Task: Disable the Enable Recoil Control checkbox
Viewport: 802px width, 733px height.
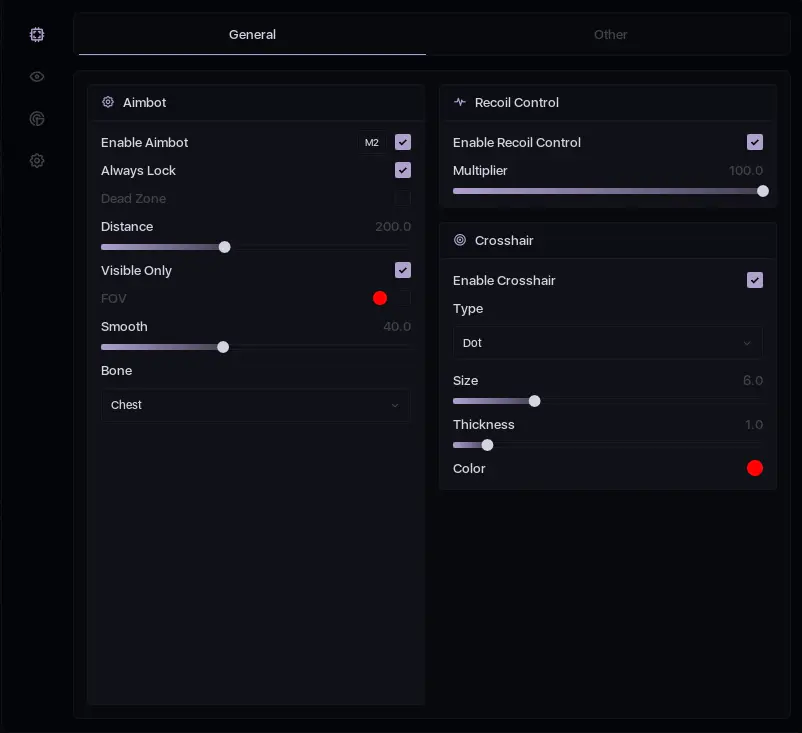Action: (755, 142)
